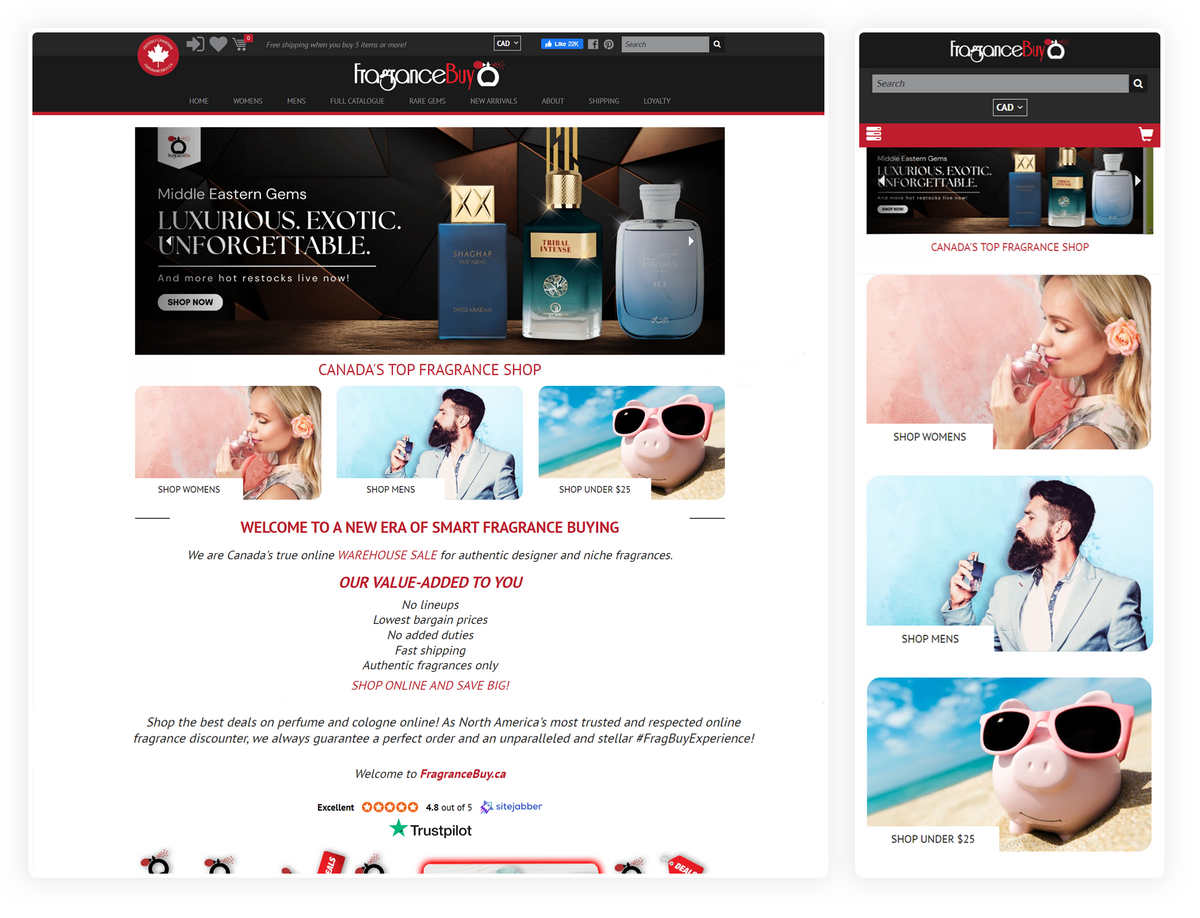This screenshot has height=918, width=1200.
Task: Click the SHOP WOMENS label in desktop view
Action: point(189,490)
